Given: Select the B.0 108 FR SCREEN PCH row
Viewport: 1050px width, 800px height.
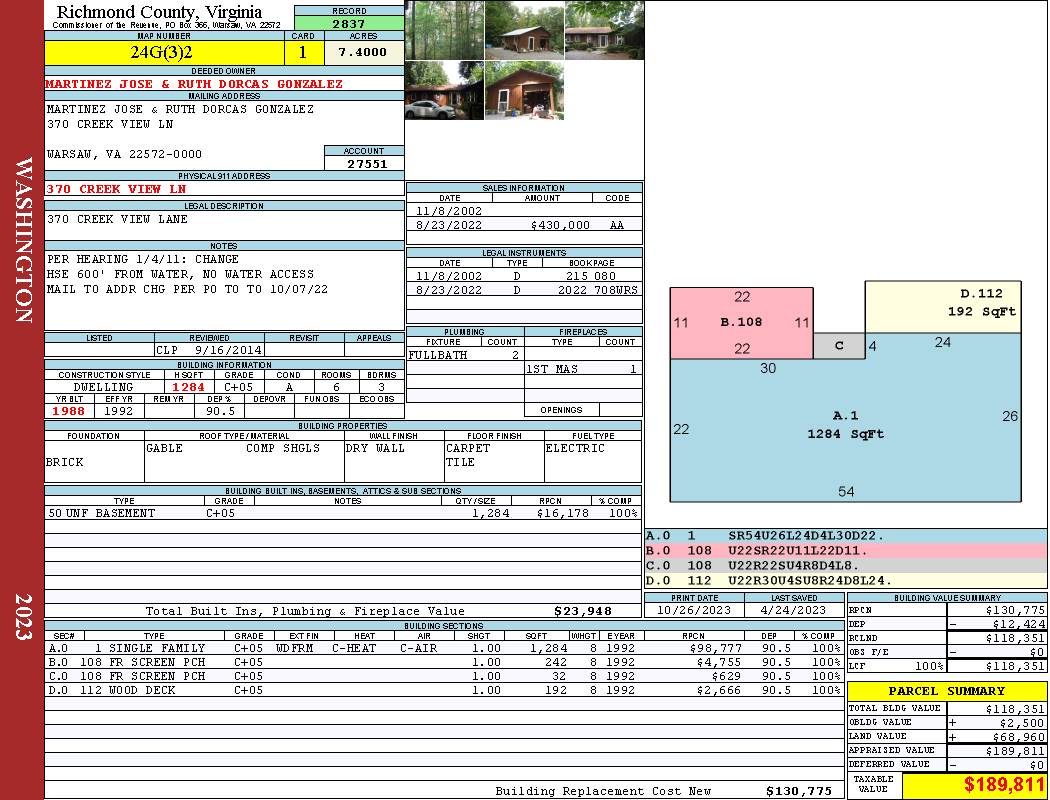Looking at the screenshot, I should [x=444, y=662].
